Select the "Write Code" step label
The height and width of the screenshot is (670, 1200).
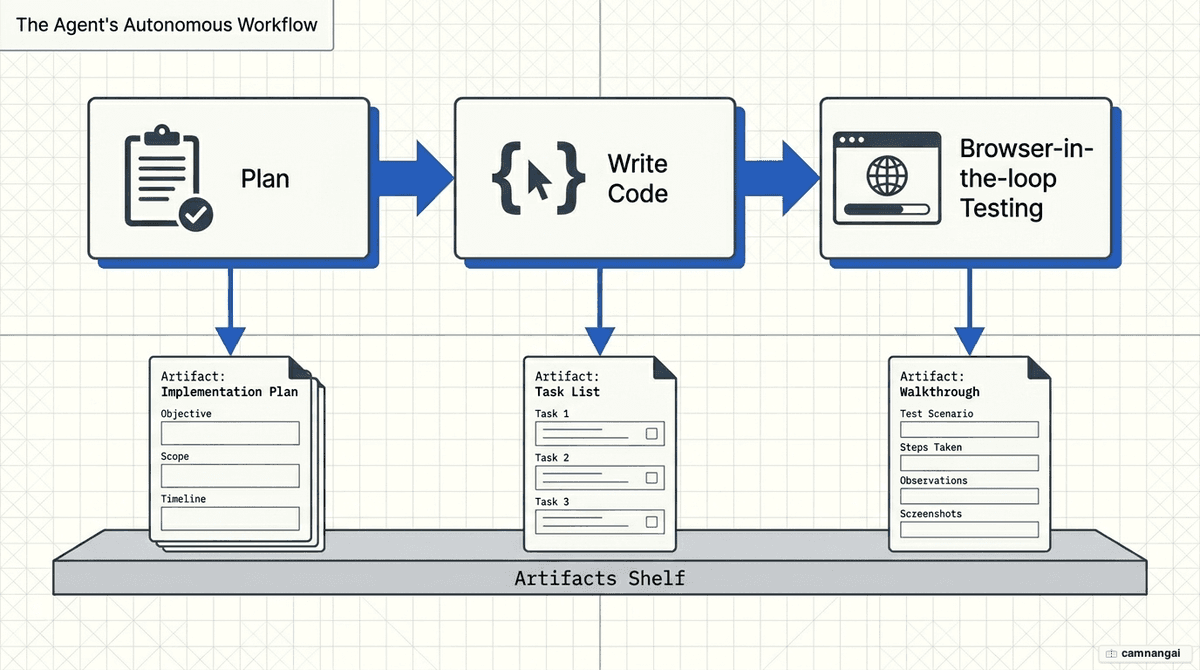click(x=638, y=178)
